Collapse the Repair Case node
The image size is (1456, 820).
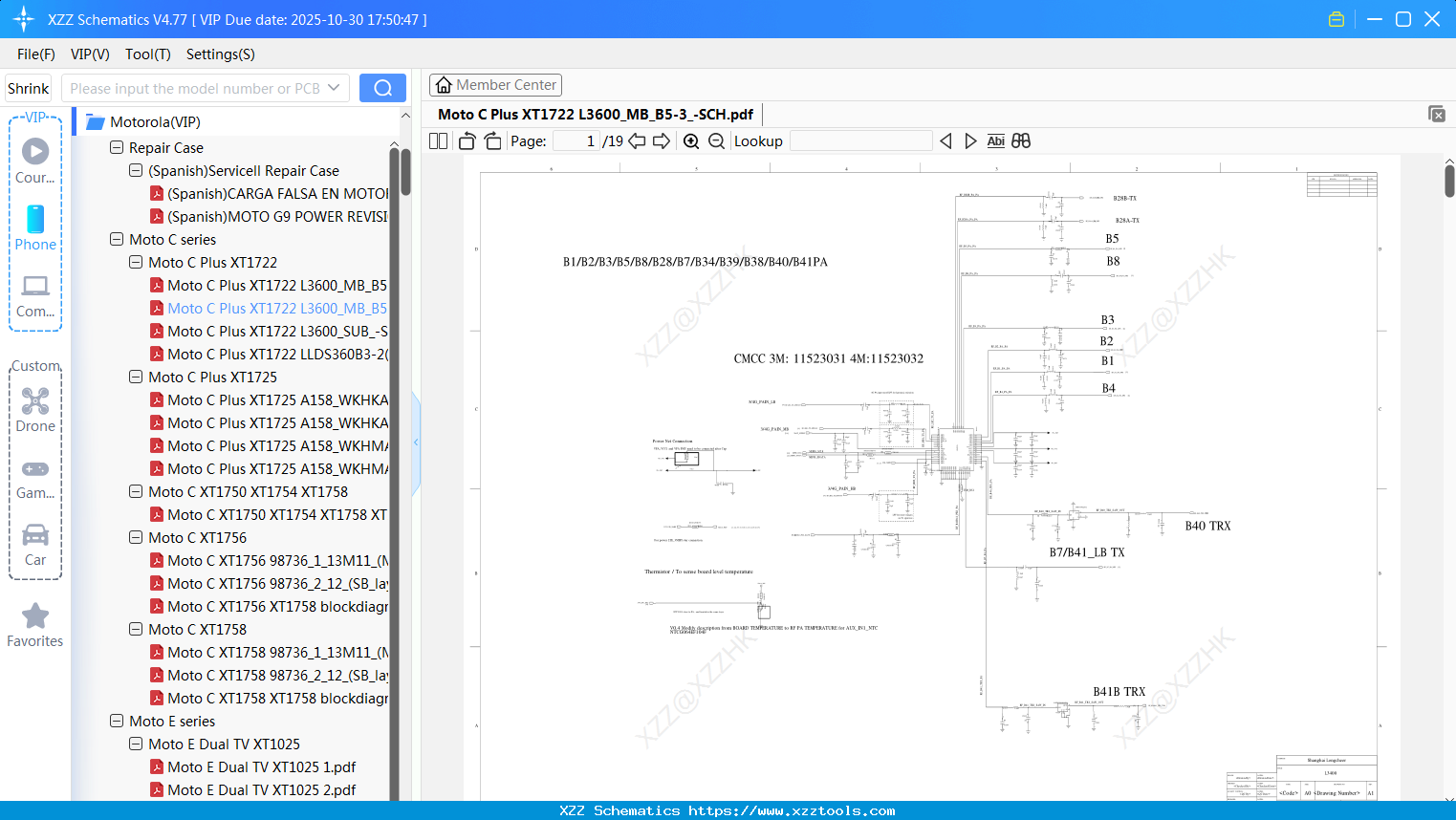click(x=117, y=148)
